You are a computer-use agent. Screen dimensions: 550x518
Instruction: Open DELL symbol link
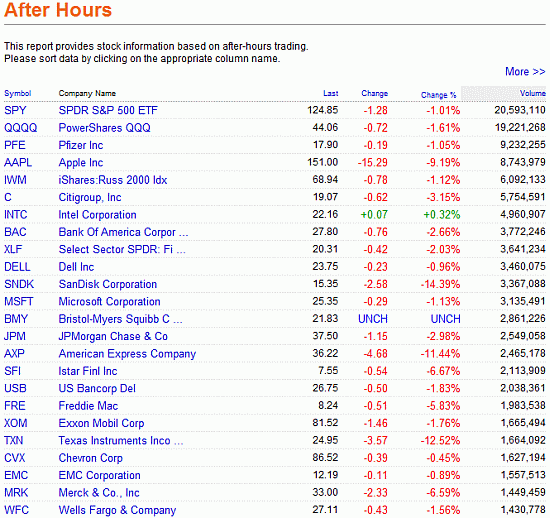pyautogui.click(x=17, y=267)
